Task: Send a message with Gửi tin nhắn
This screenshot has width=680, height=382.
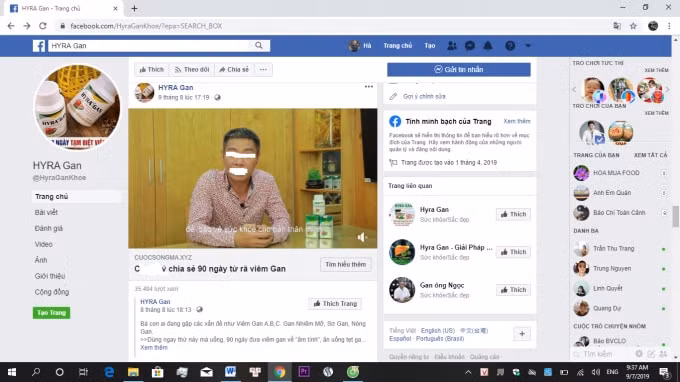Action: 459,69
